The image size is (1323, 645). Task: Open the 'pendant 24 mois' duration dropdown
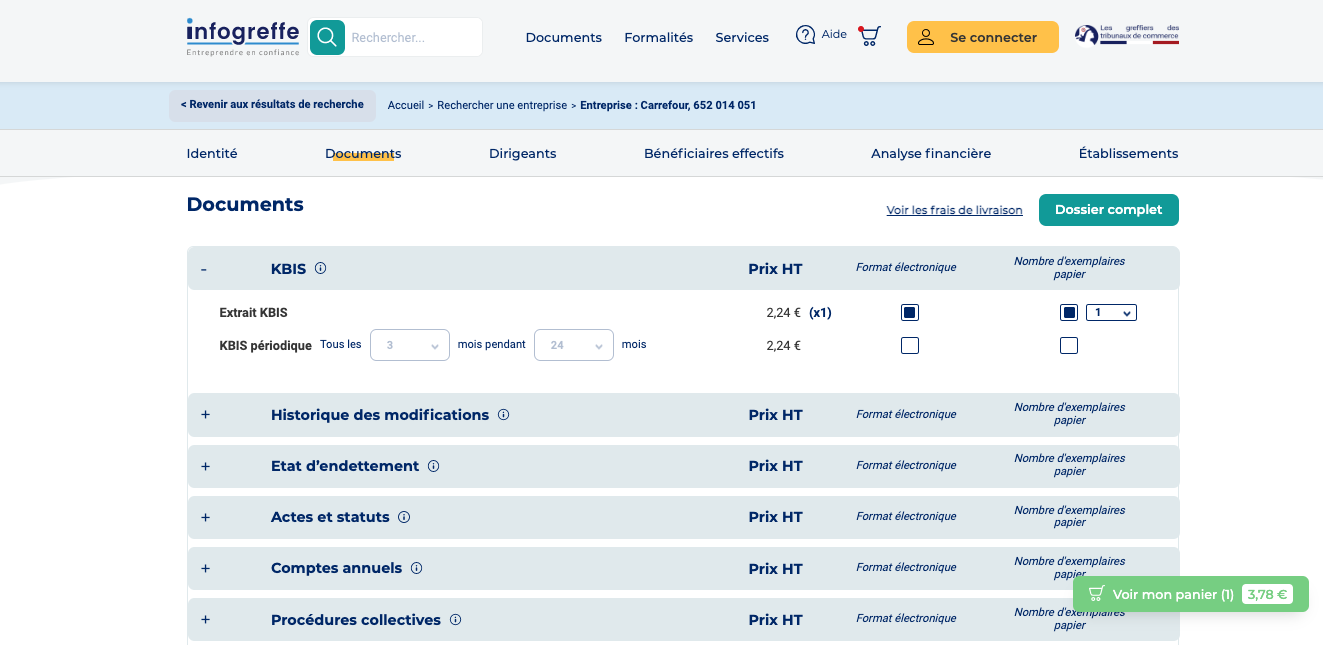click(x=574, y=345)
